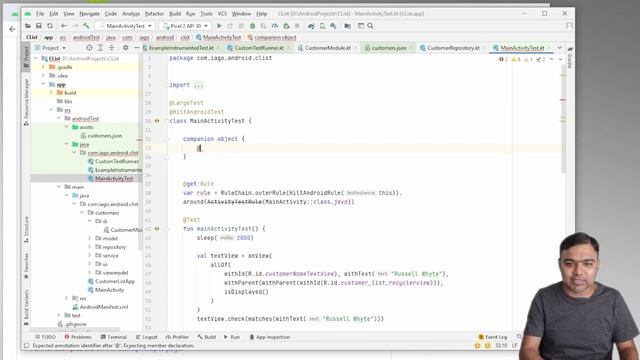
Task: Open the Pixel 2 API 30 device dropdown
Action: click(186, 26)
